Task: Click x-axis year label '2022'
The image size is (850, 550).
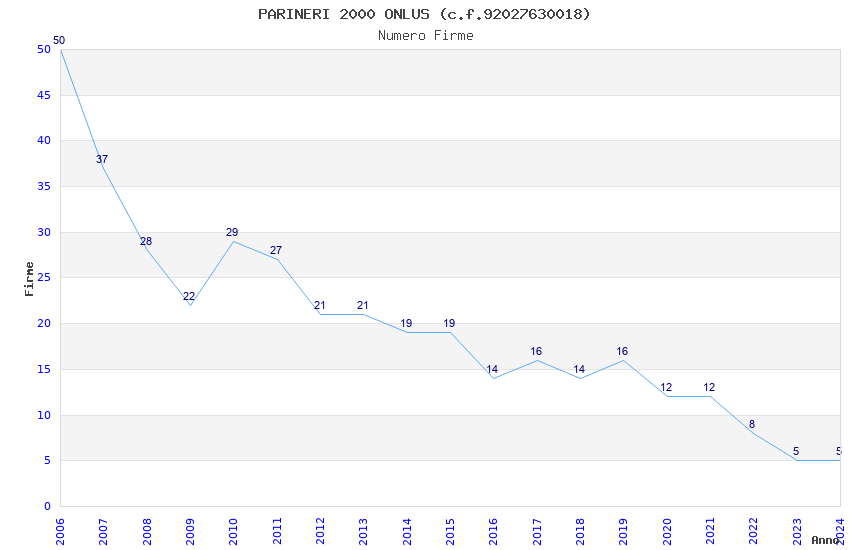Action: [x=754, y=532]
